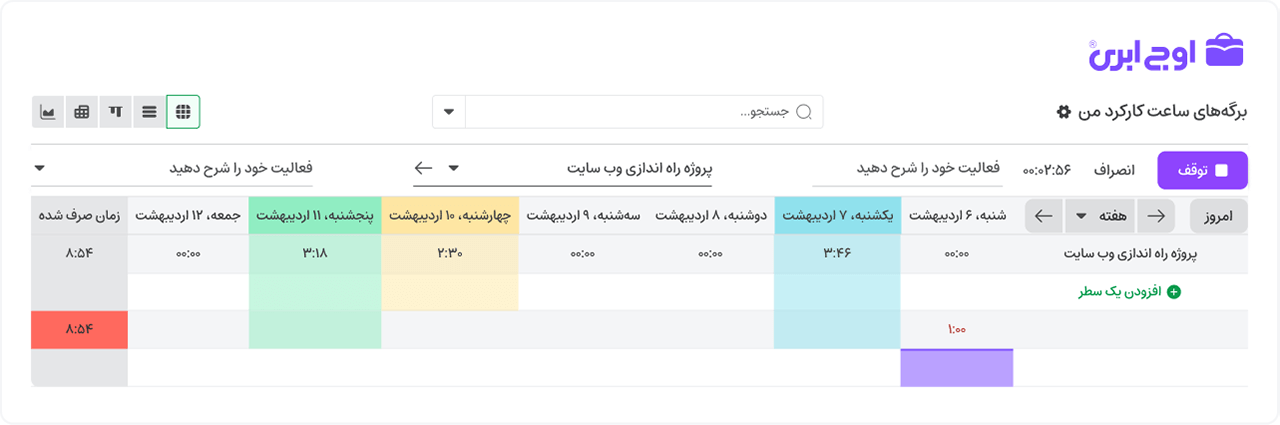Click the انصراف cancel button
This screenshot has width=1280, height=425.
1113,170
